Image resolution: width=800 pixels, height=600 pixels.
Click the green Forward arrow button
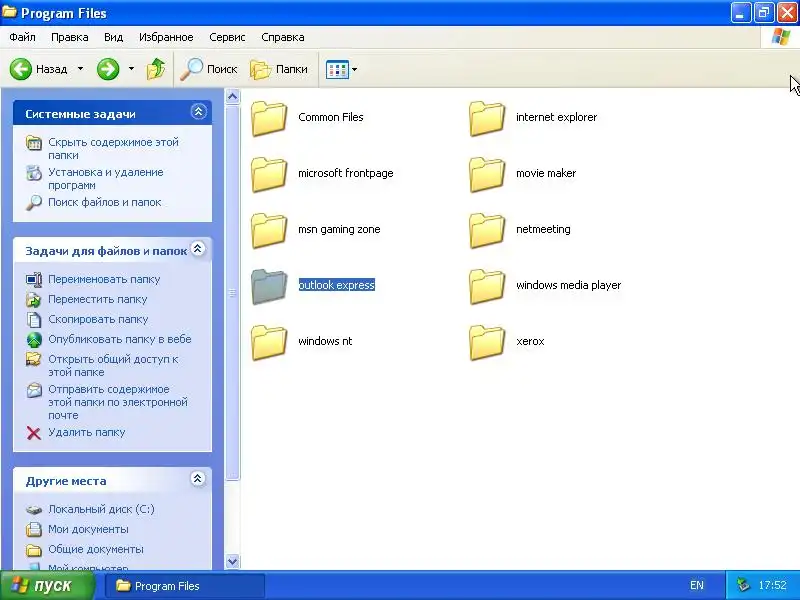[x=108, y=69]
